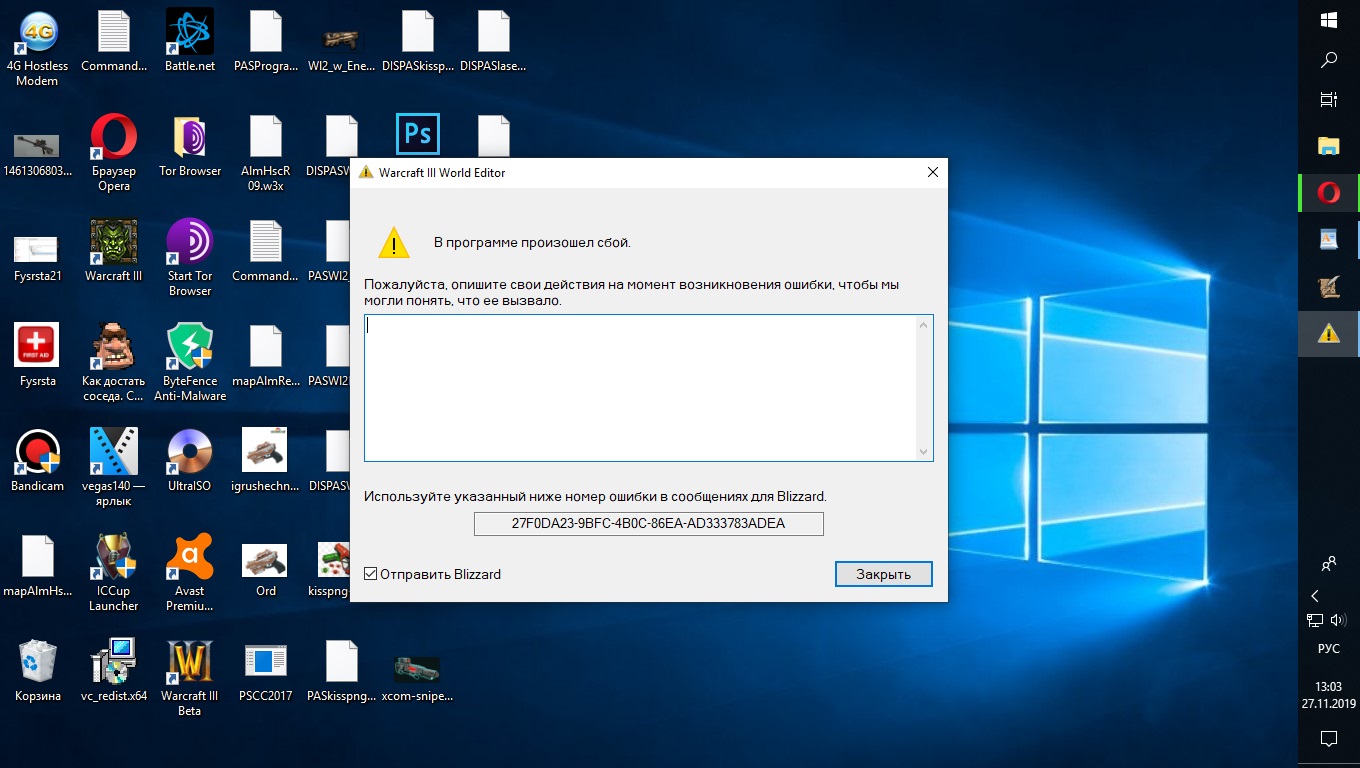
Task: Select the vegas140 — ярлык shortcut
Action: pos(114,468)
